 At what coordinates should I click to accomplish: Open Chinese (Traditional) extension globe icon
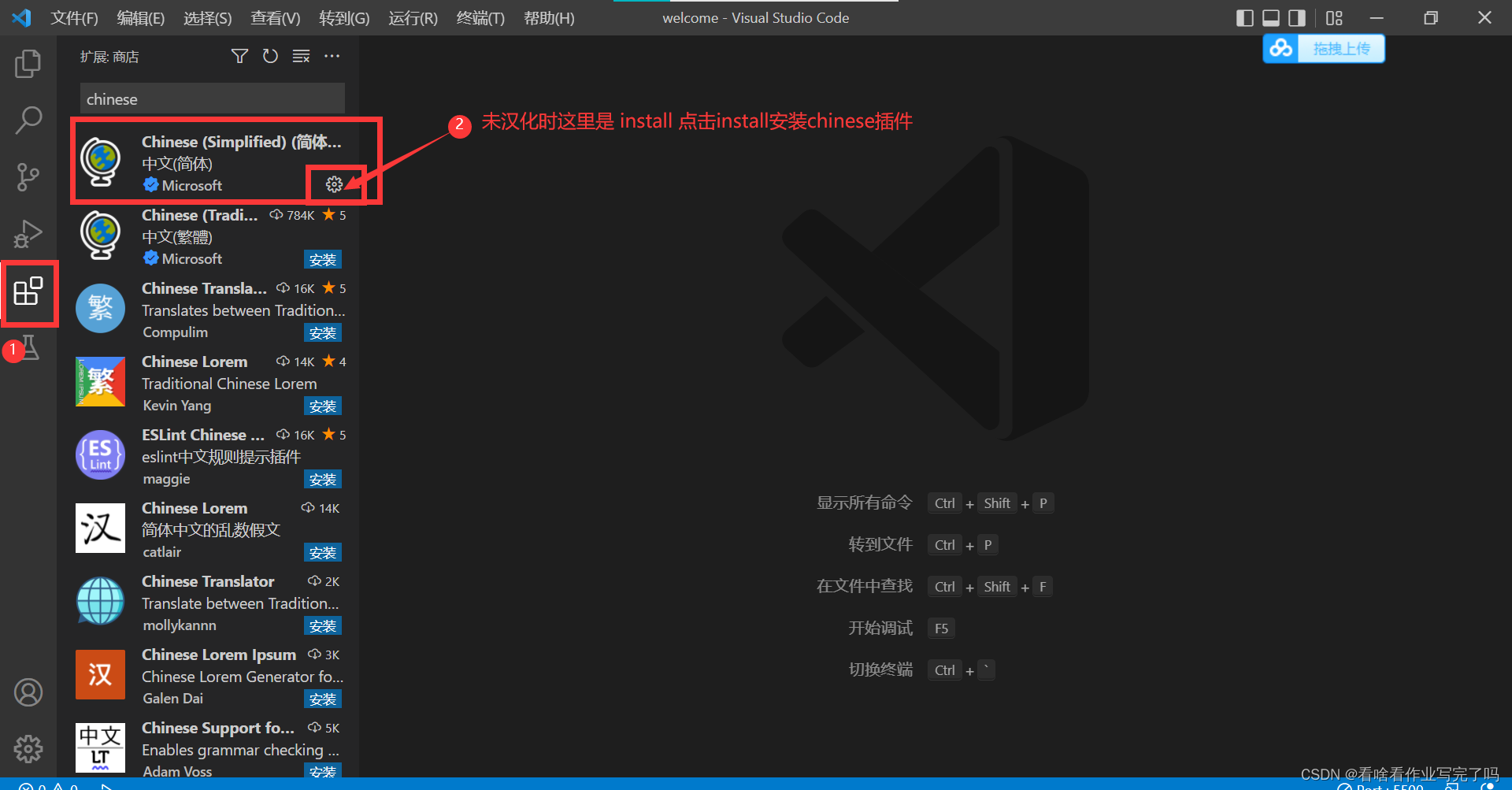[101, 235]
